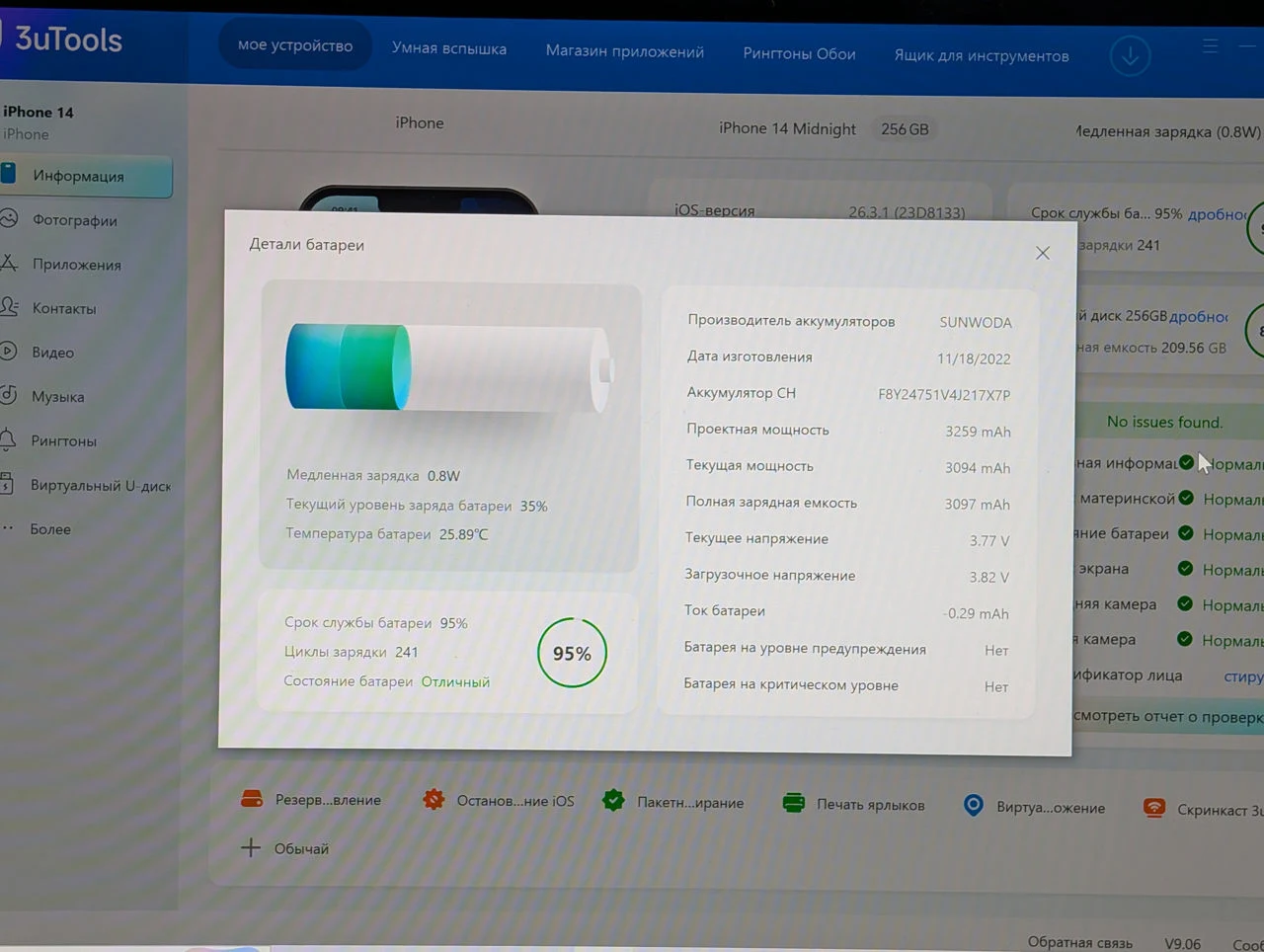Click the Обратная связь feedback link
Viewport: 1264px width, 952px height.
click(x=1079, y=942)
